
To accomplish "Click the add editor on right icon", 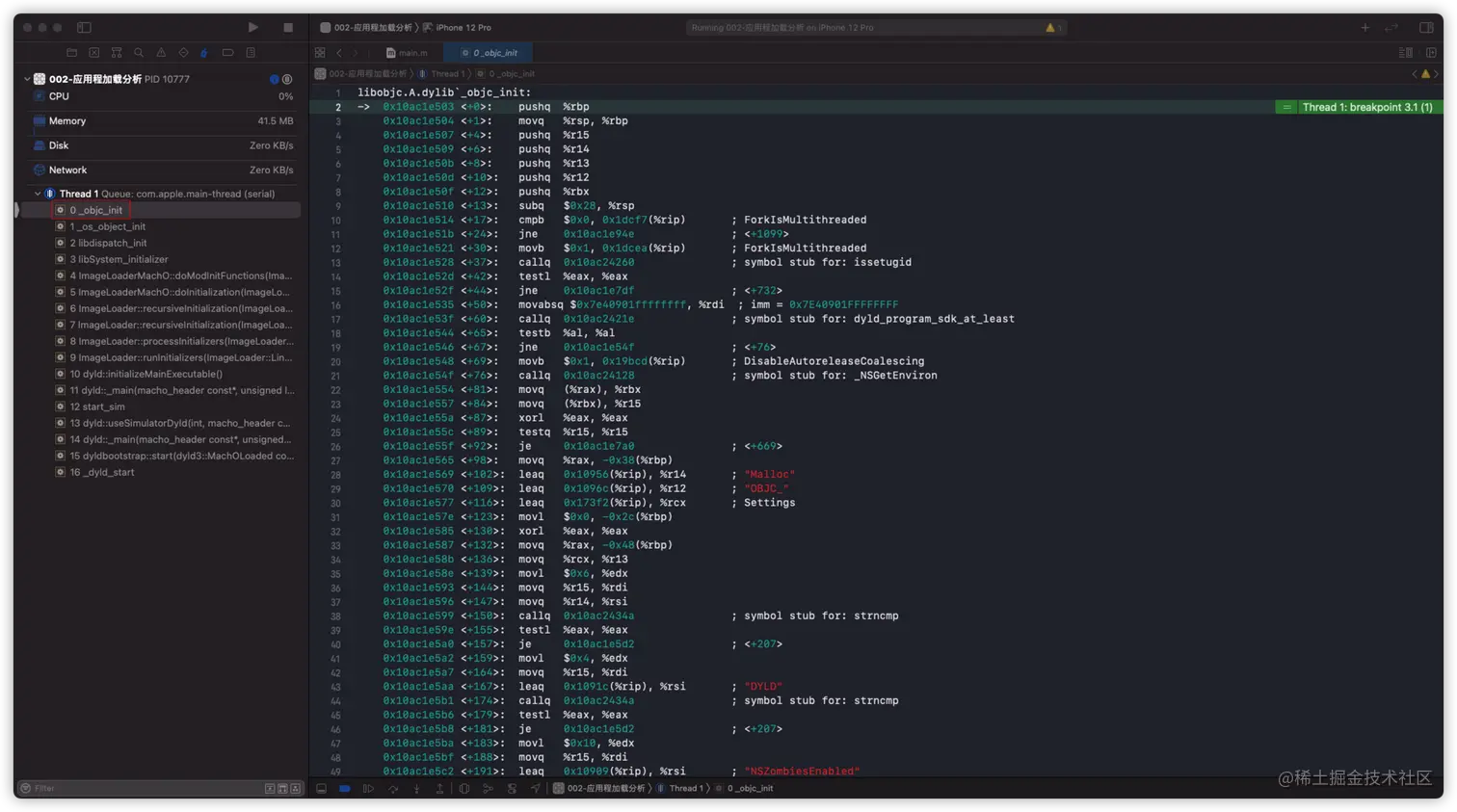I will pos(1431,53).
